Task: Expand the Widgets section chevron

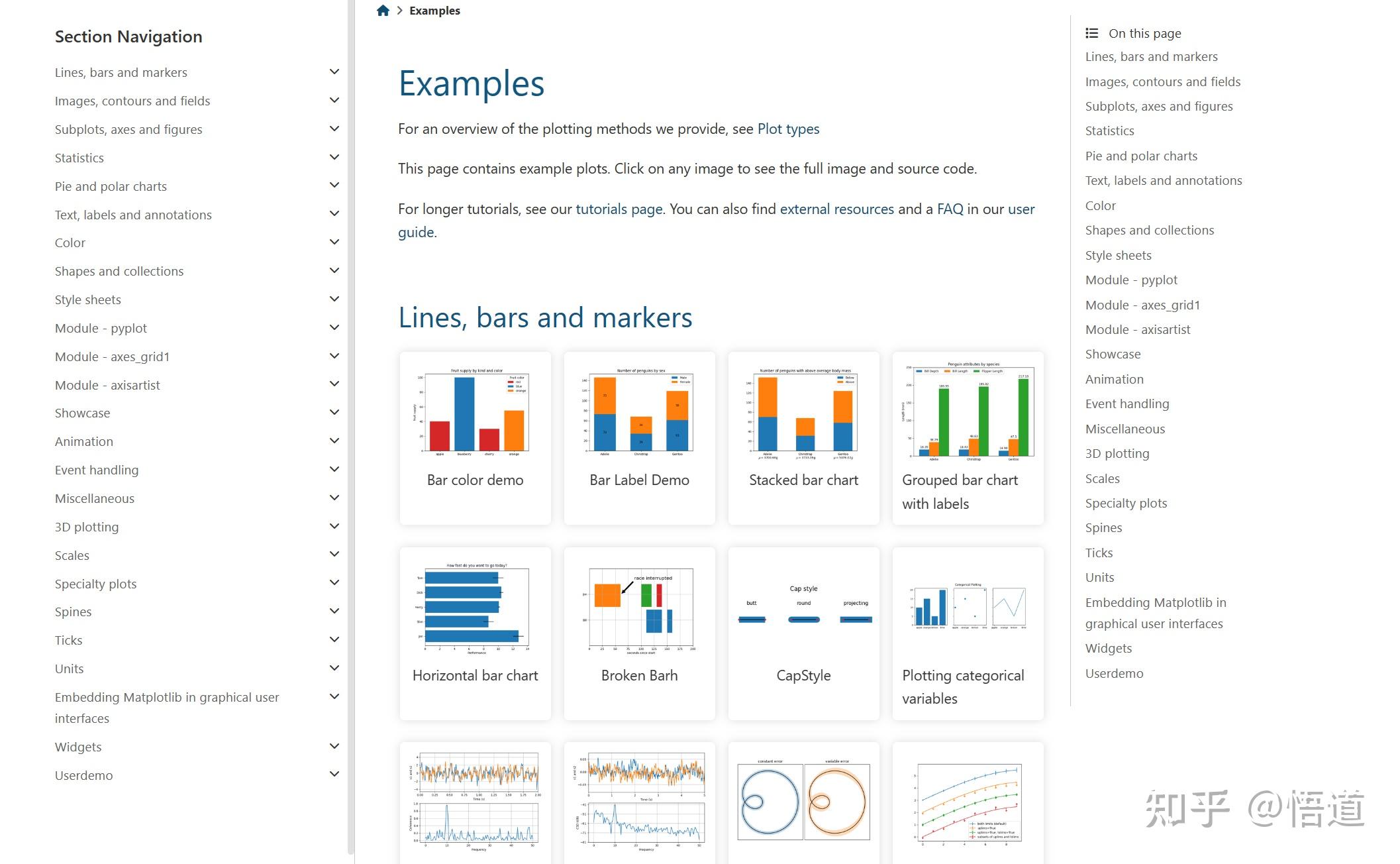Action: pos(334,747)
